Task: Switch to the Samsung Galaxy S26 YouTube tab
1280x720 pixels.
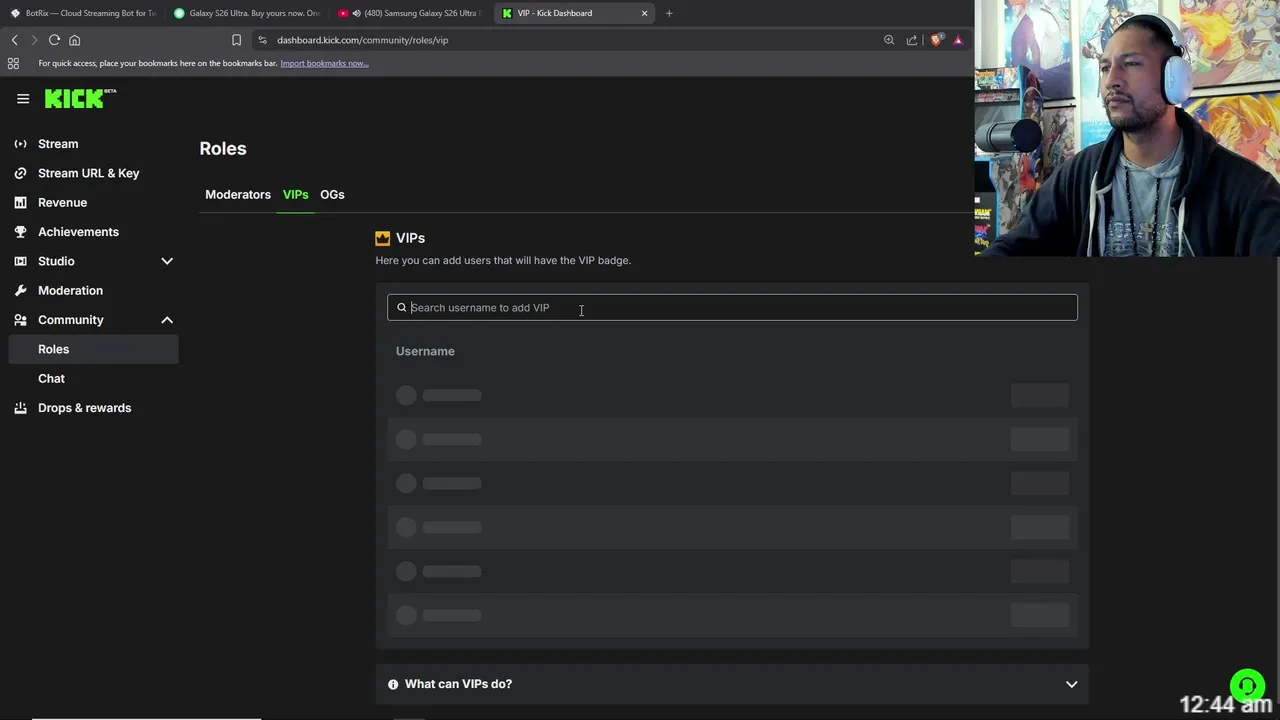Action: point(410,13)
